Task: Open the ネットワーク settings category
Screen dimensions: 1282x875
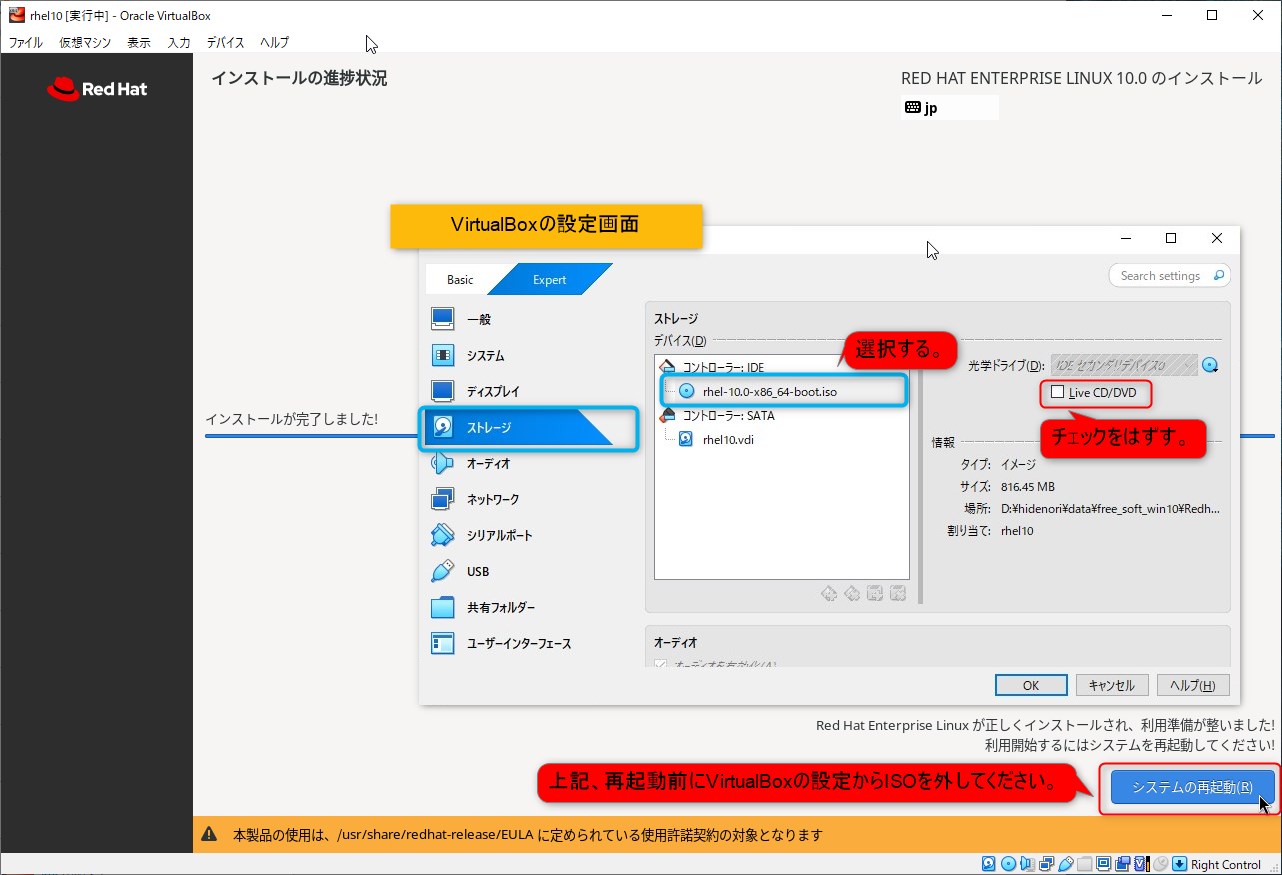Action: 493,499
